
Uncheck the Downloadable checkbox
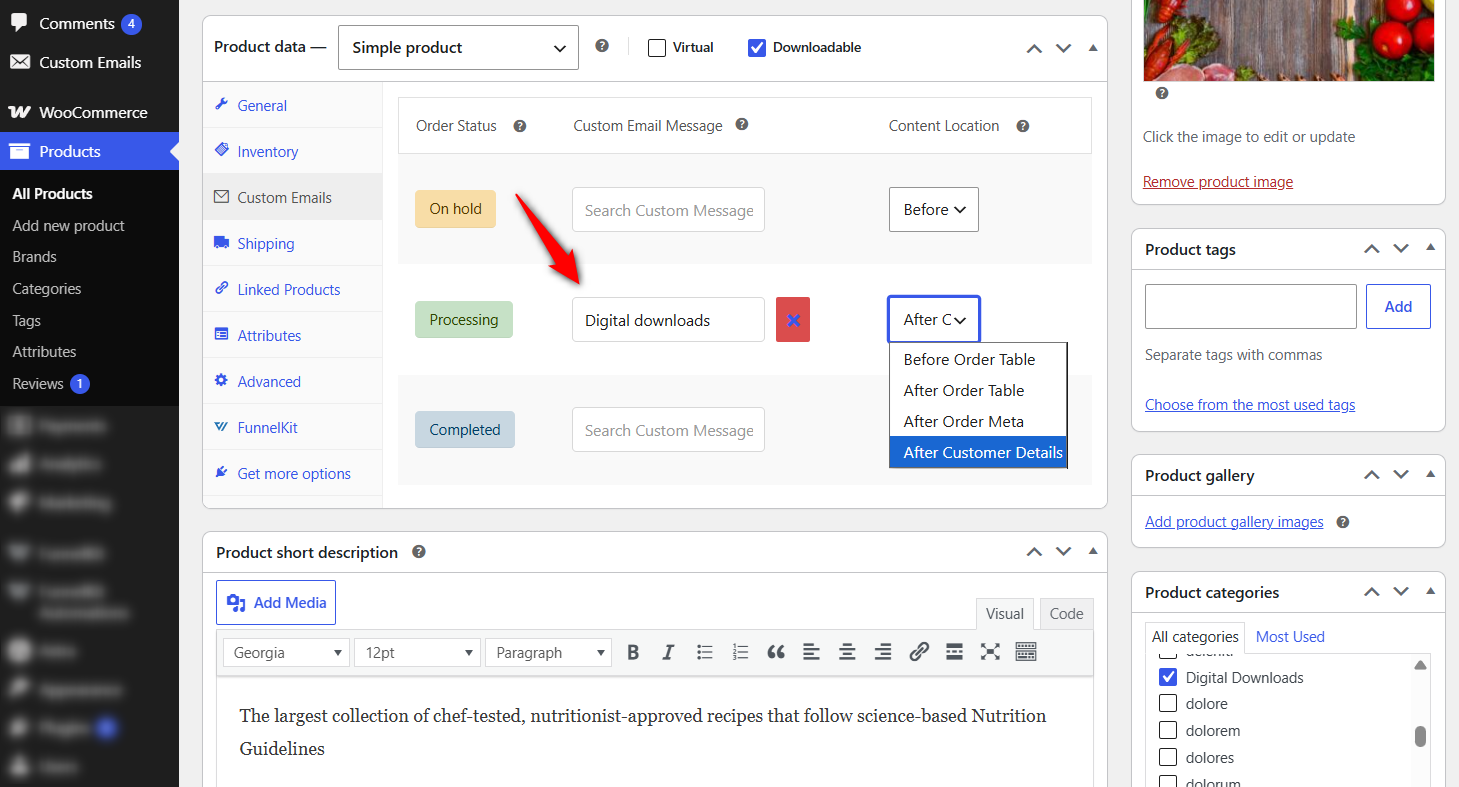coord(757,47)
